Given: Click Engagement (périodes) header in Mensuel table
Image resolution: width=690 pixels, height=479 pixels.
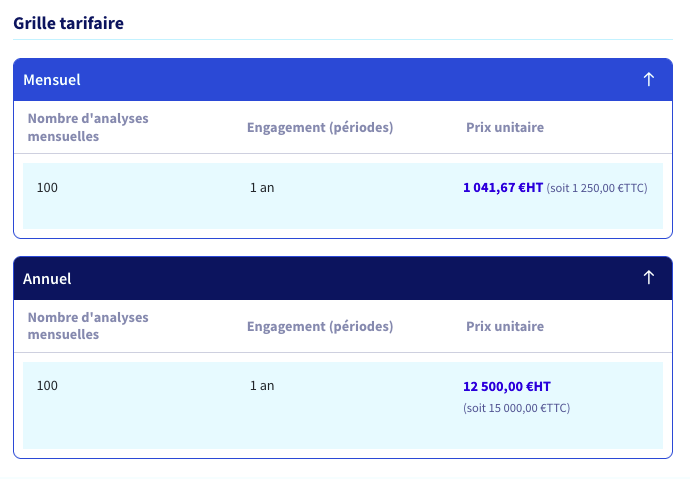Looking at the screenshot, I should 320,127.
